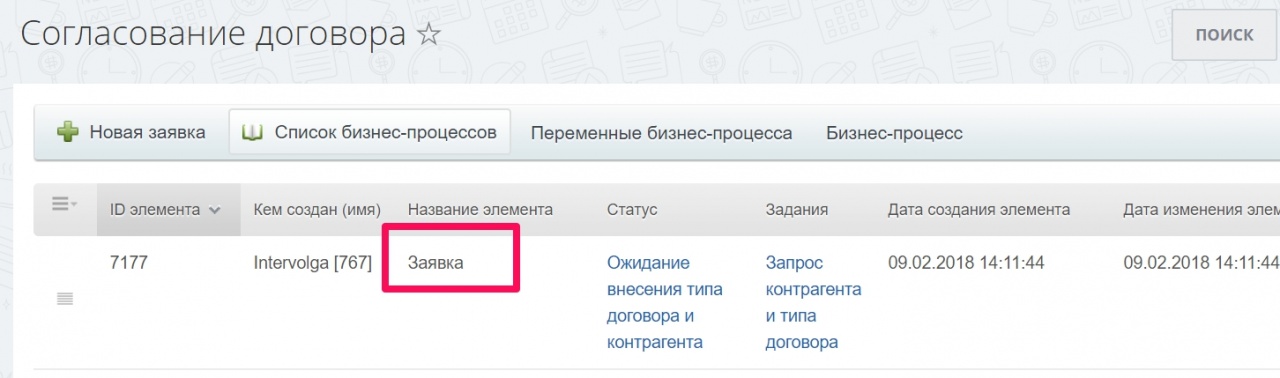Sort by Название элемента column header
Image resolution: width=1280 pixels, height=378 pixels.
tap(480, 209)
